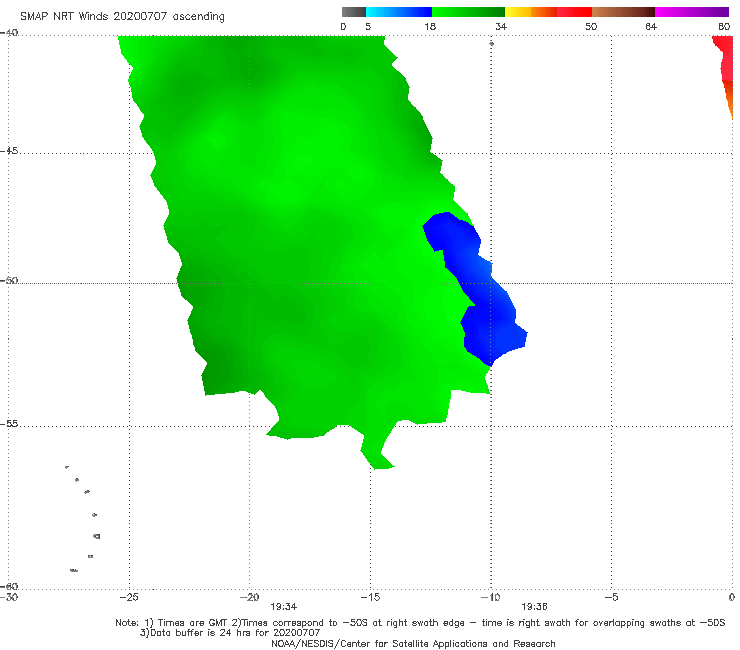Click the magenta-purple segment of the color bar

tap(692, 12)
